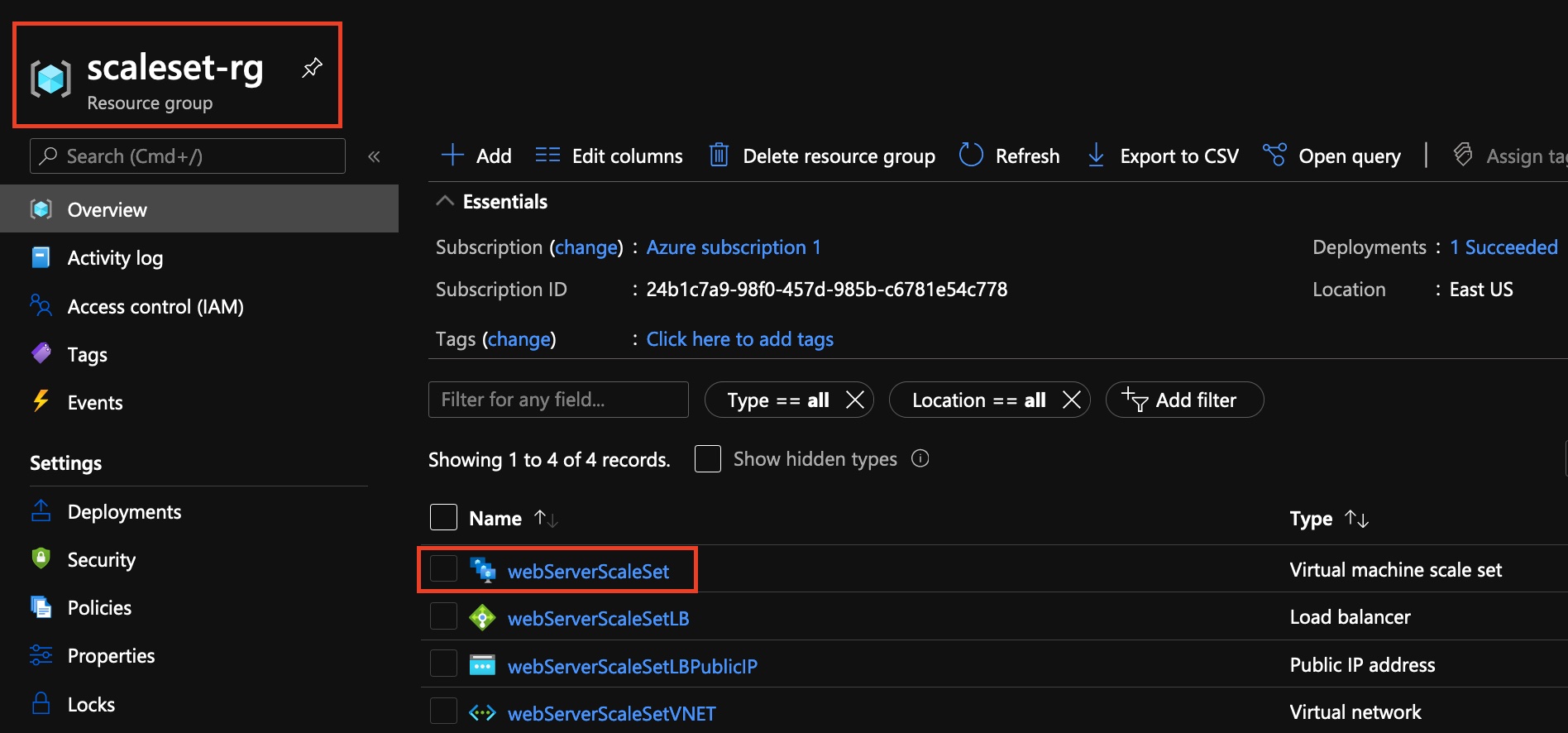Toggle Show hidden types checkbox
1568x733 pixels.
coord(708,458)
